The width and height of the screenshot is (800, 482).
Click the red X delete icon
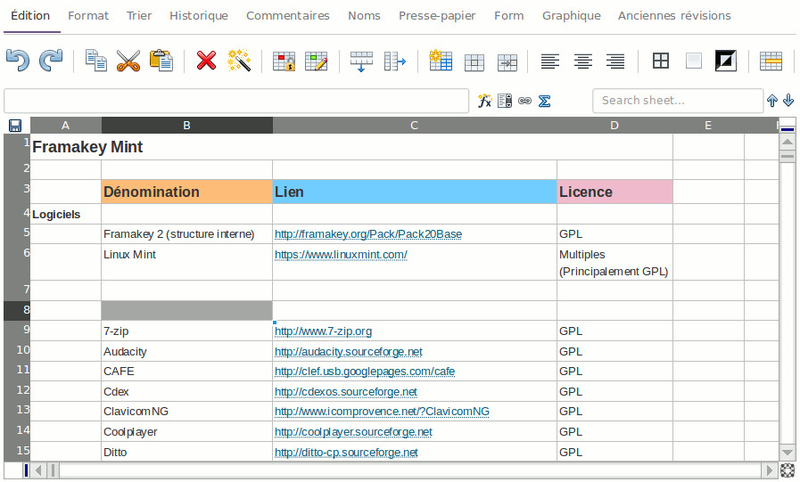click(206, 61)
